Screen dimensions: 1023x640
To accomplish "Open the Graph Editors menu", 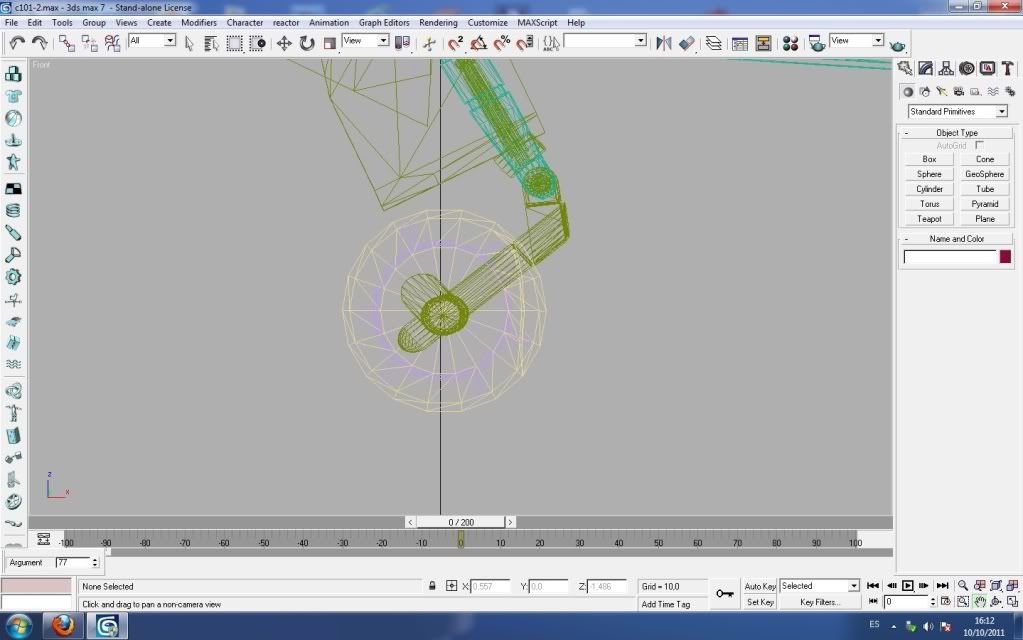I will (384, 22).
